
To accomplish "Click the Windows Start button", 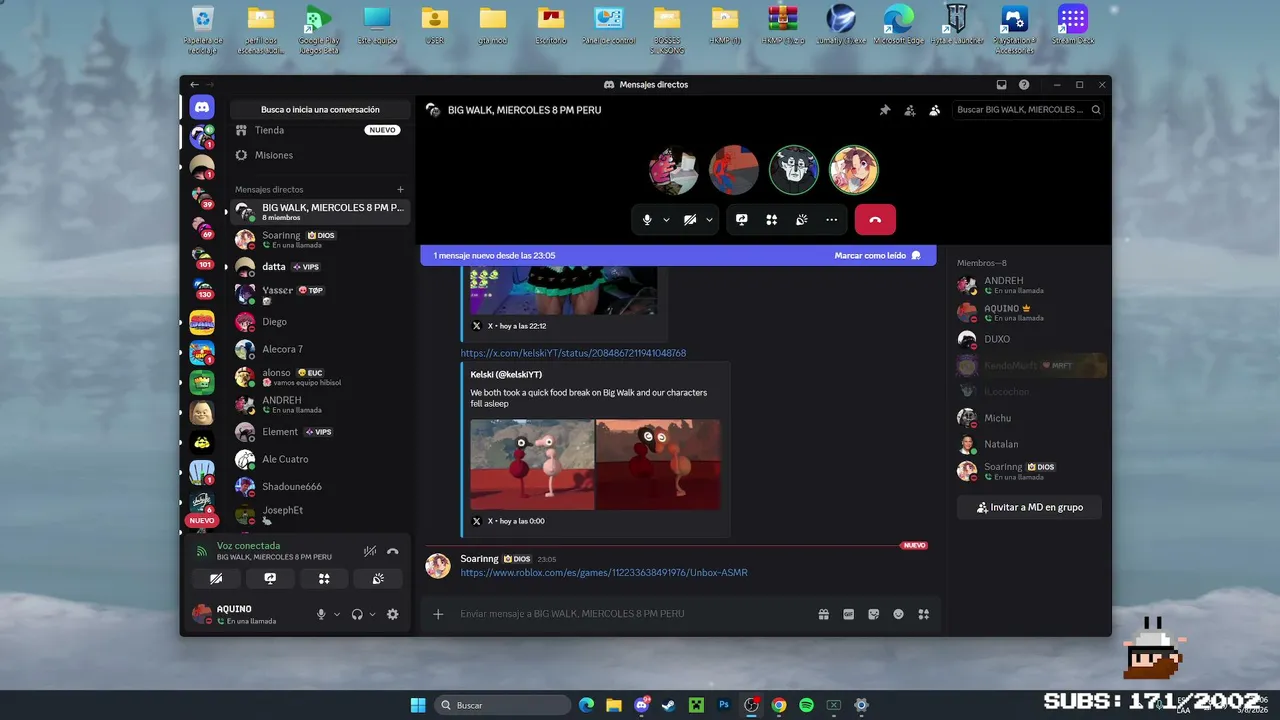I will coord(418,705).
